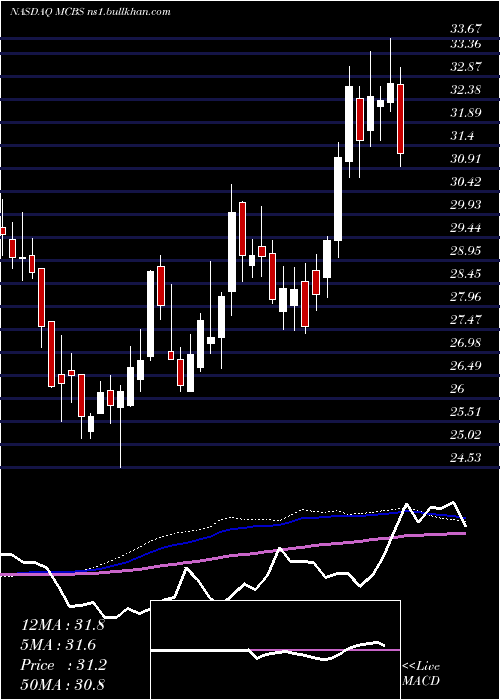
Task: Click the 32.87 price axis label
Action: coord(466,67)
